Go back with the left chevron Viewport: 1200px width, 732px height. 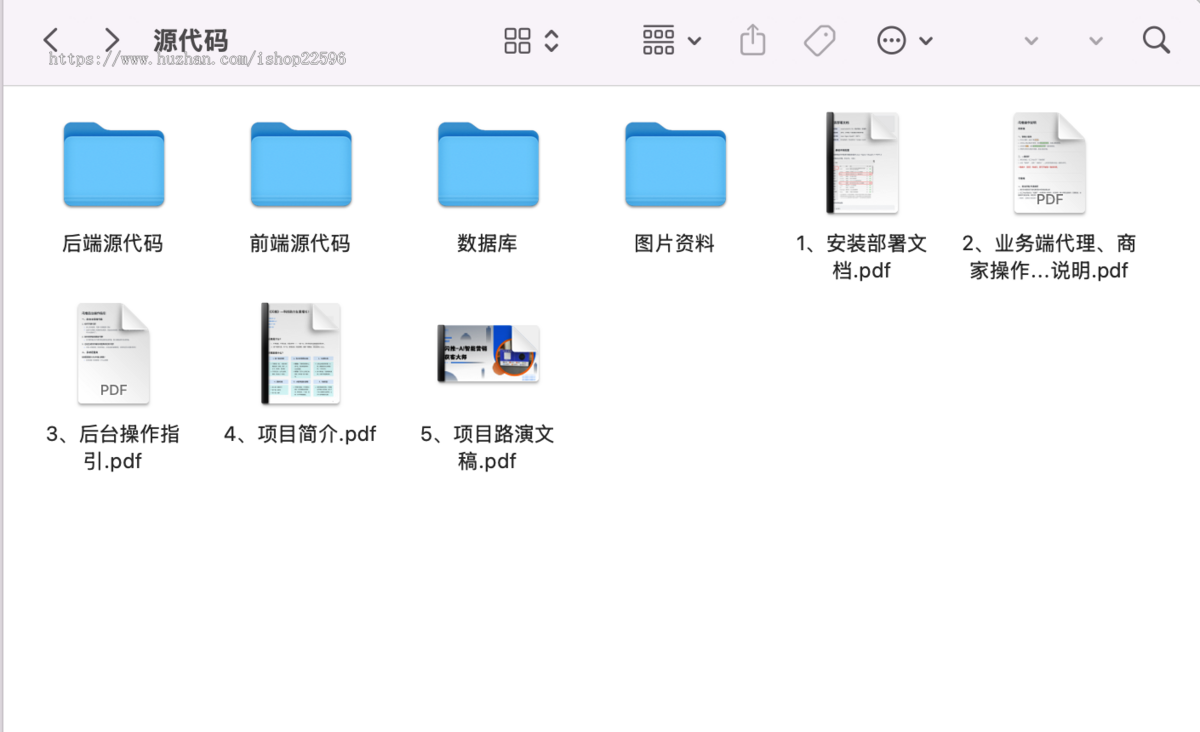click(x=51, y=40)
